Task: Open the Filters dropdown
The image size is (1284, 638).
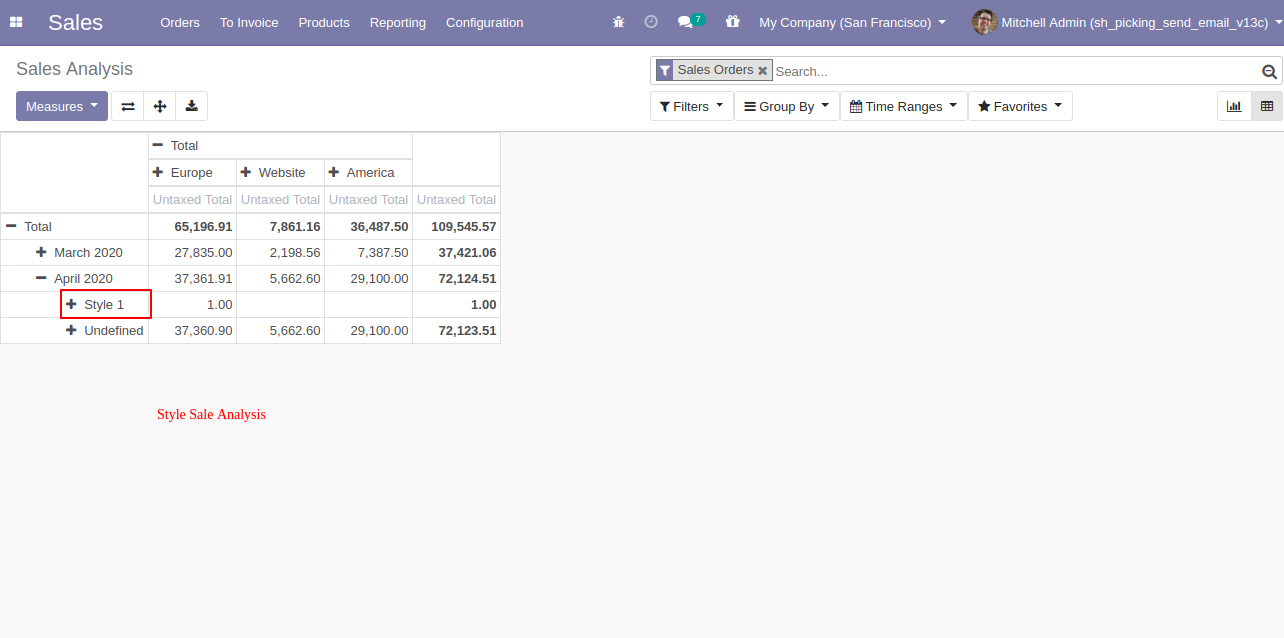Action: [691, 106]
